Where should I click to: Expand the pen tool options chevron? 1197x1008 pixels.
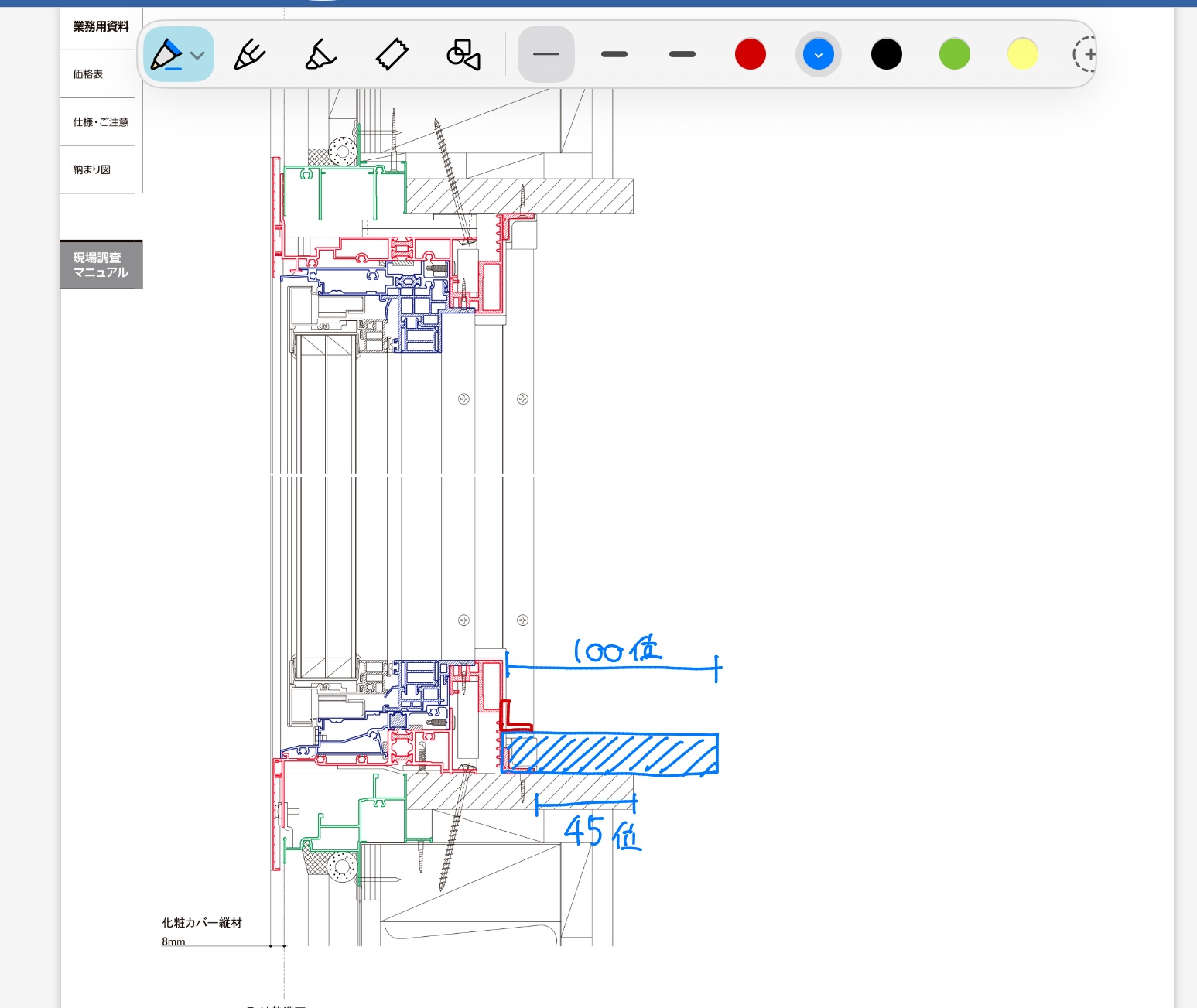(197, 56)
